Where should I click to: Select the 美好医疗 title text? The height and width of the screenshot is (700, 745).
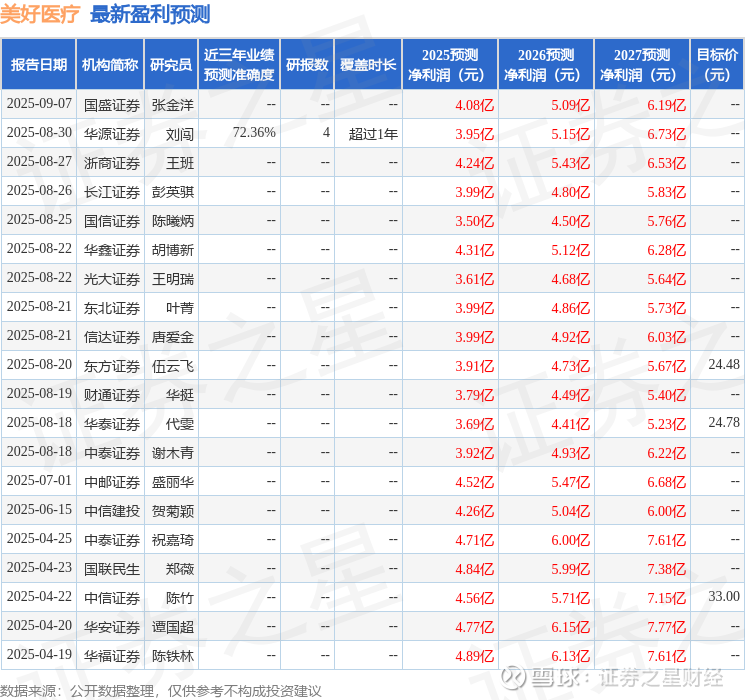[40, 14]
